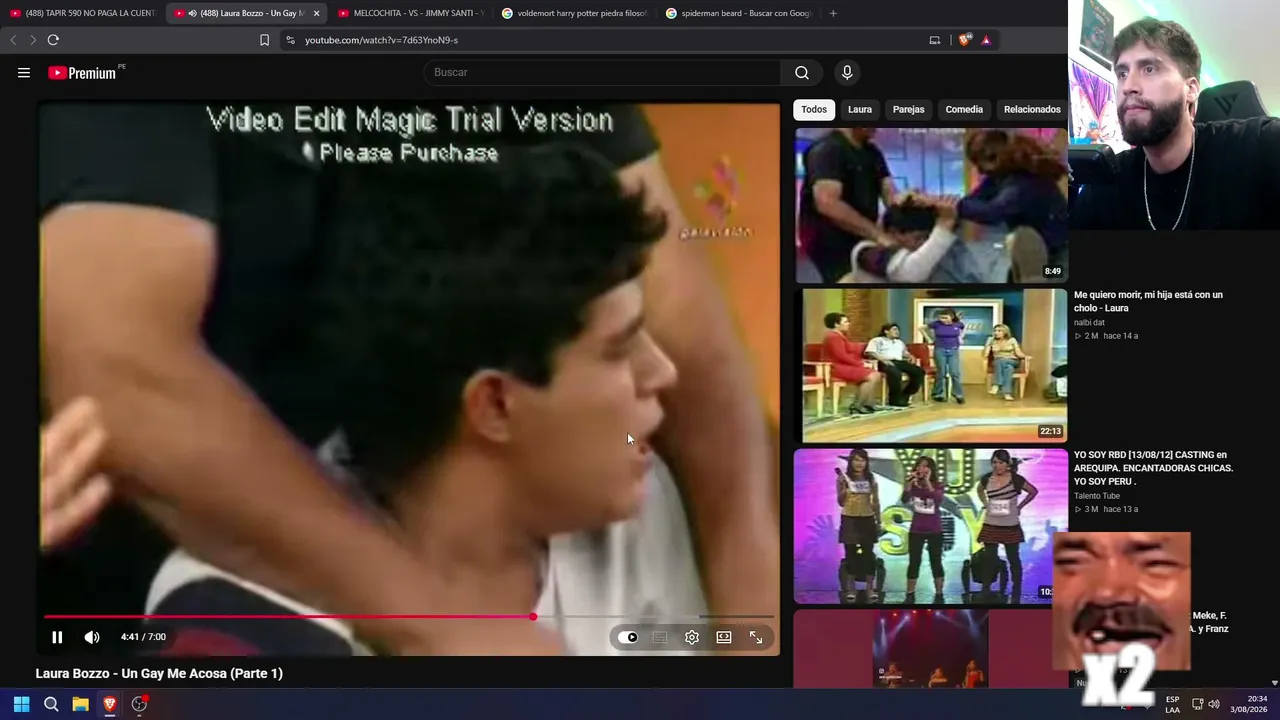Open the network tray icon
This screenshot has height=720, width=1280.
click(x=1195, y=704)
